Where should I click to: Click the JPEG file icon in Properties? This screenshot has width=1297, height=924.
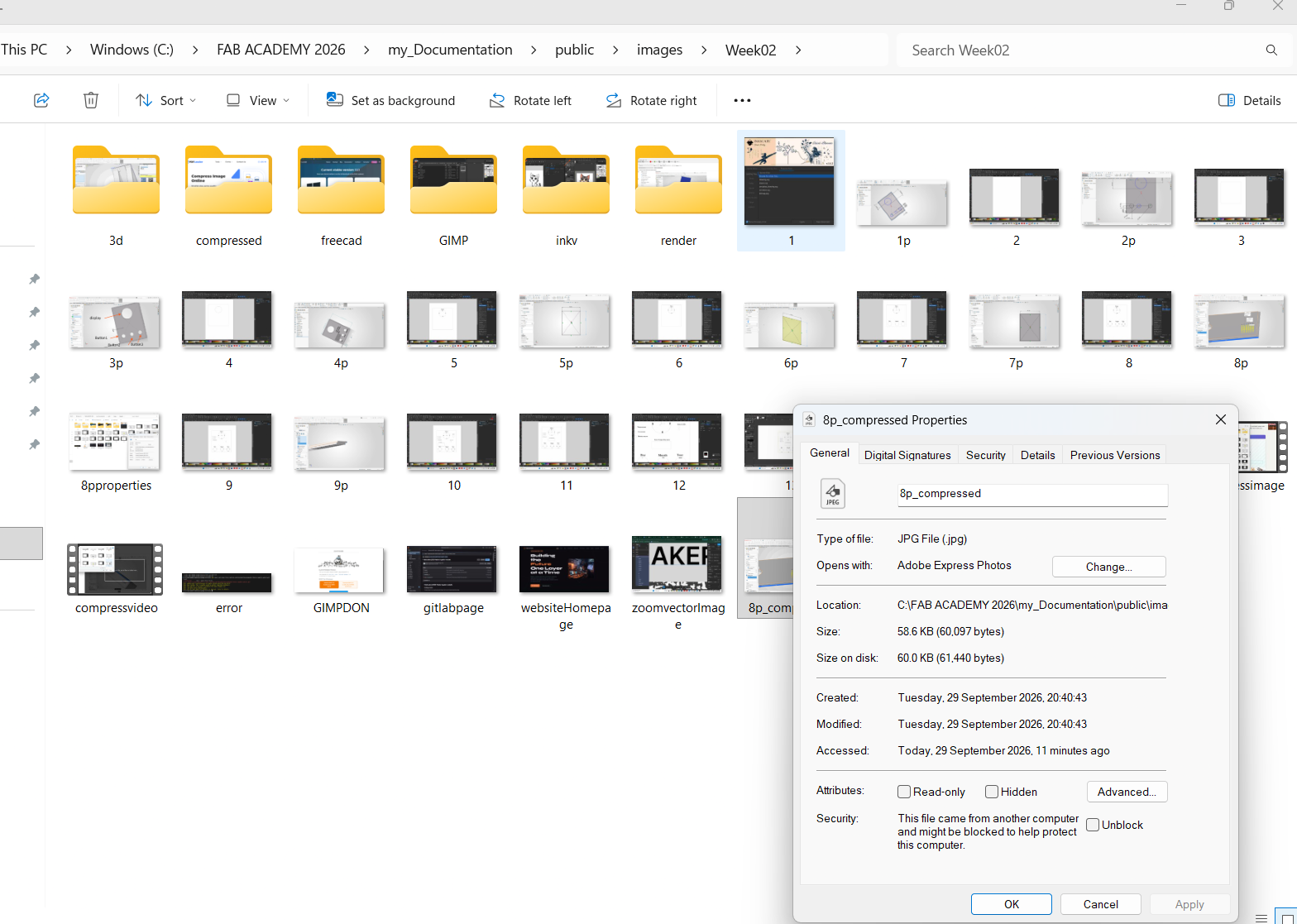coord(833,493)
